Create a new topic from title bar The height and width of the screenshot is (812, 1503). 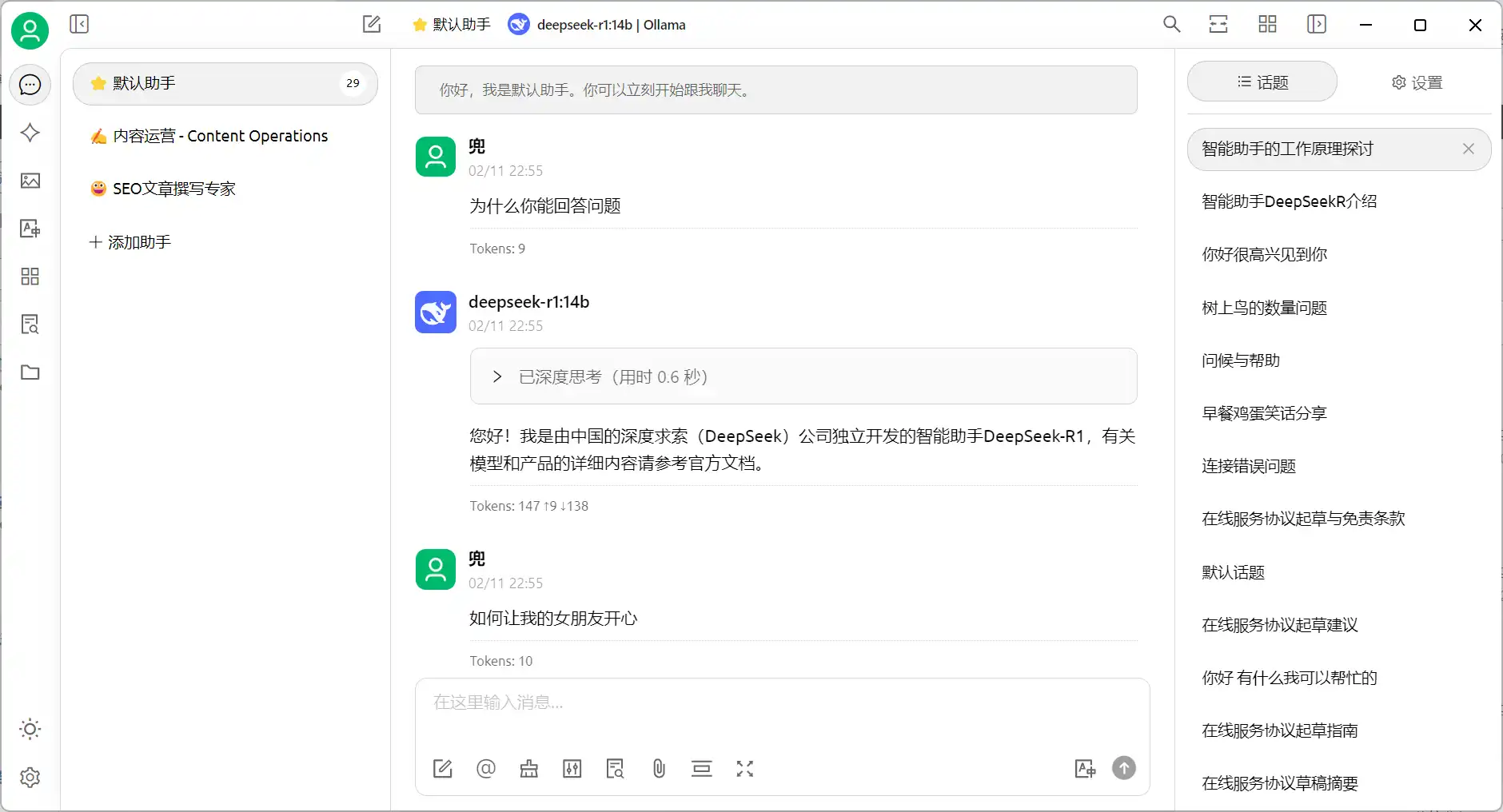(372, 24)
